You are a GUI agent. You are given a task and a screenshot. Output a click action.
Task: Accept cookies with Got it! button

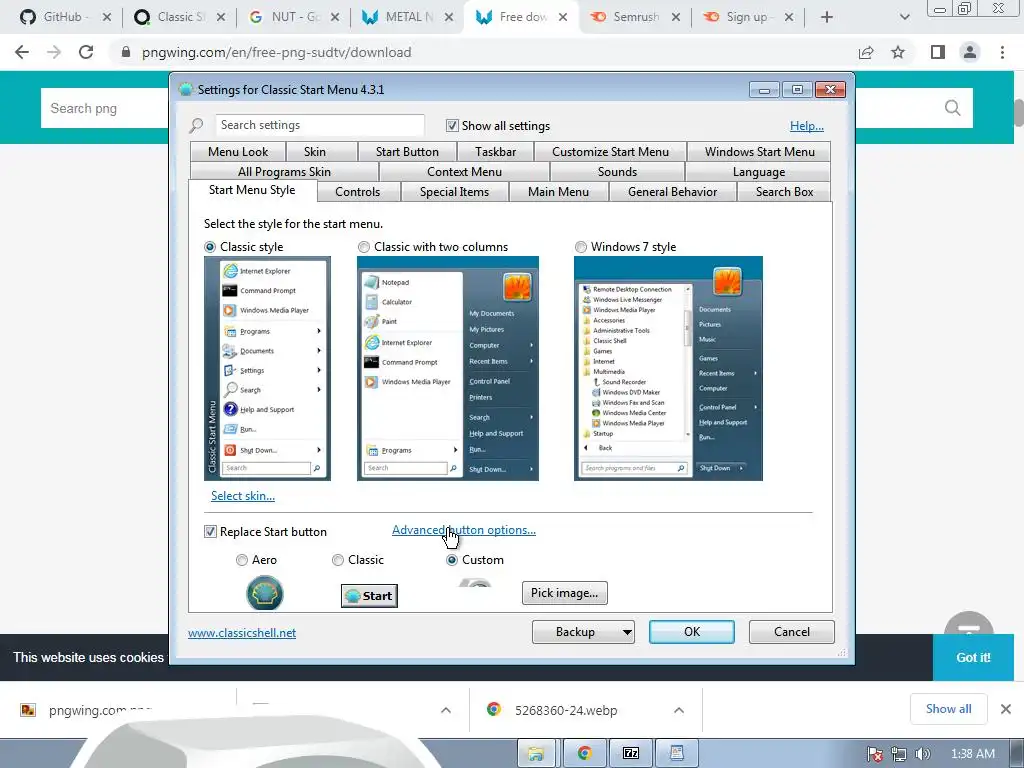[x=973, y=658]
